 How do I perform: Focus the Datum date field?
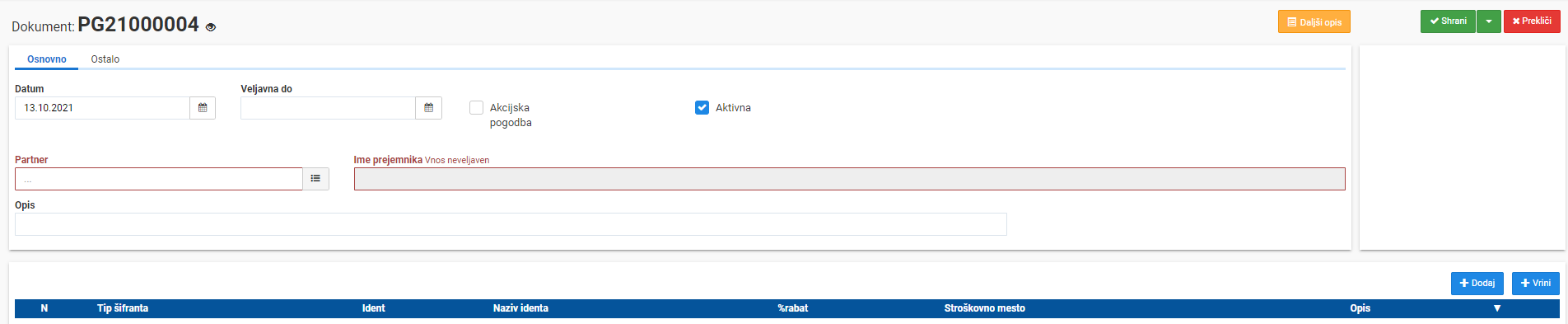point(102,108)
